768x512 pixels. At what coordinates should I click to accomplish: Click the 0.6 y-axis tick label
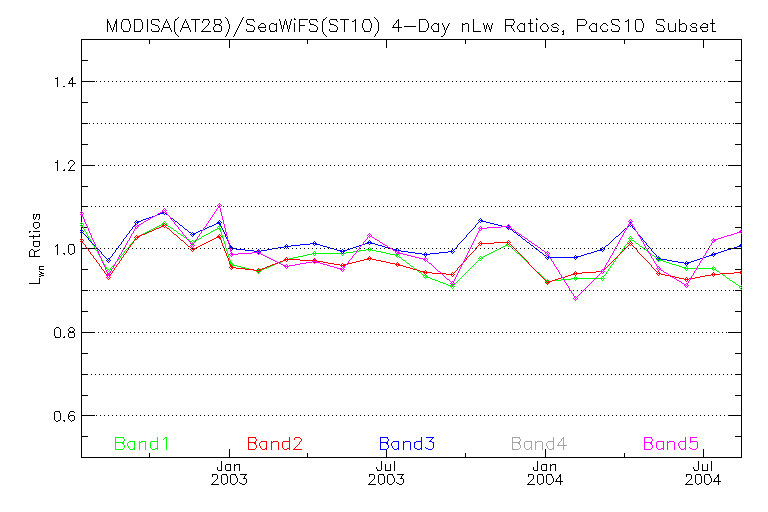[x=65, y=416]
